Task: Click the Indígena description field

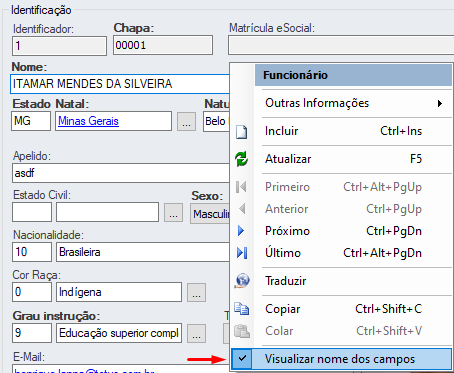Action: click(x=119, y=292)
